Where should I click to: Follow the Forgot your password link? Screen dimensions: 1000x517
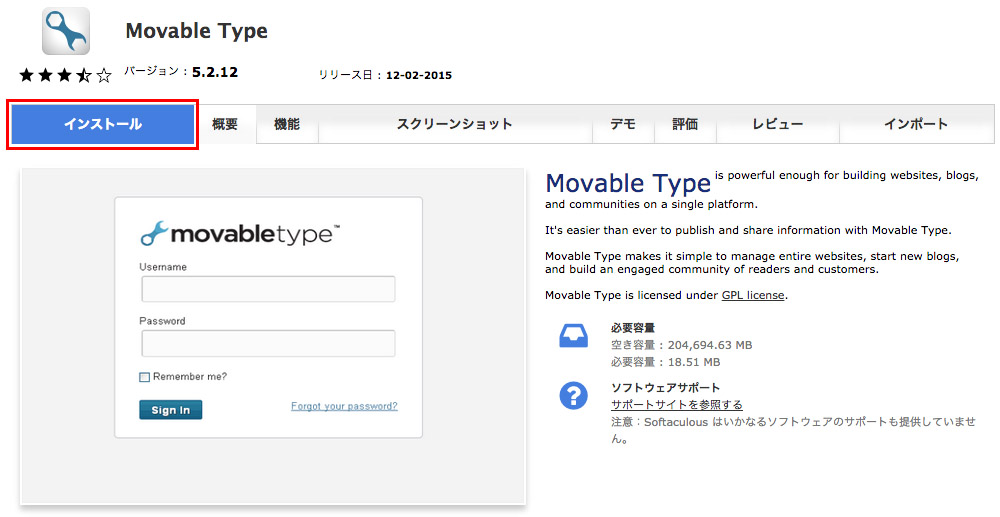coord(344,406)
